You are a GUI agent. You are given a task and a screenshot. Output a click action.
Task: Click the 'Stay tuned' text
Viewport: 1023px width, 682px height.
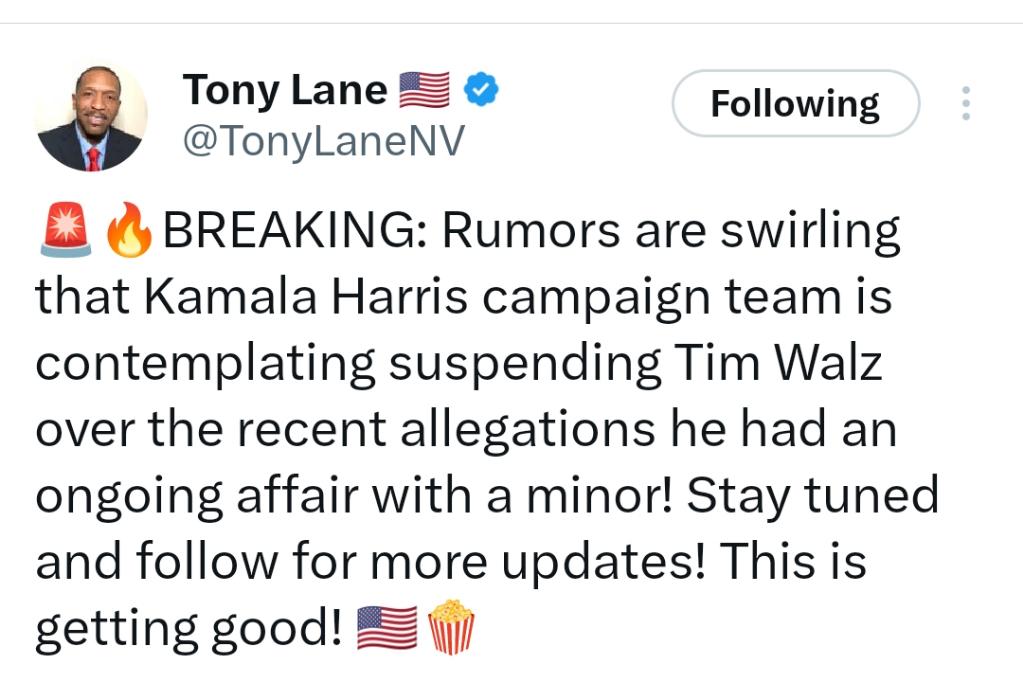[813, 496]
